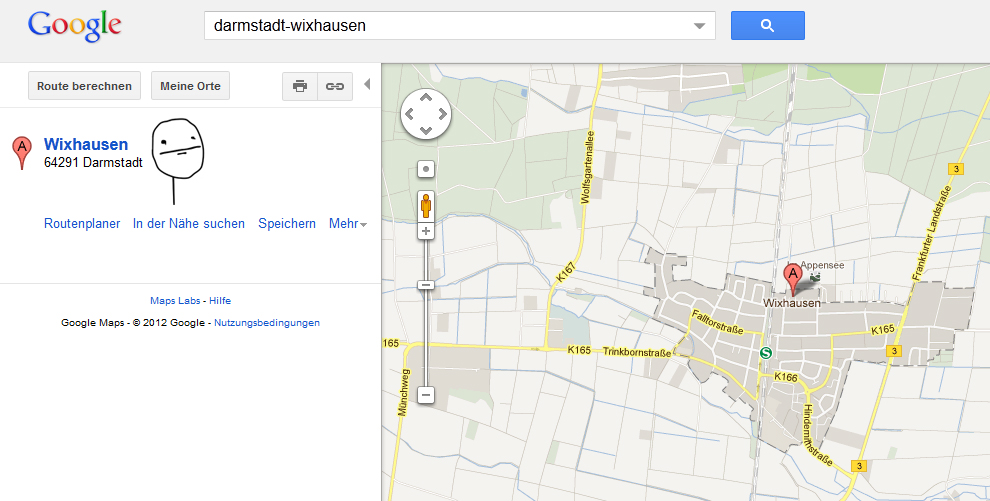Image resolution: width=990 pixels, height=501 pixels.
Task: Pan the map right with arrow control
Action: (443, 114)
